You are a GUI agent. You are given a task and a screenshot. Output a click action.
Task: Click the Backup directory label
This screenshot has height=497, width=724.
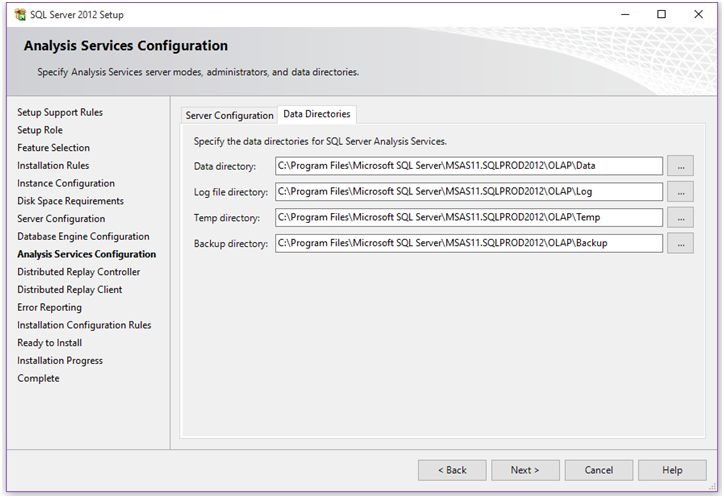coord(230,244)
